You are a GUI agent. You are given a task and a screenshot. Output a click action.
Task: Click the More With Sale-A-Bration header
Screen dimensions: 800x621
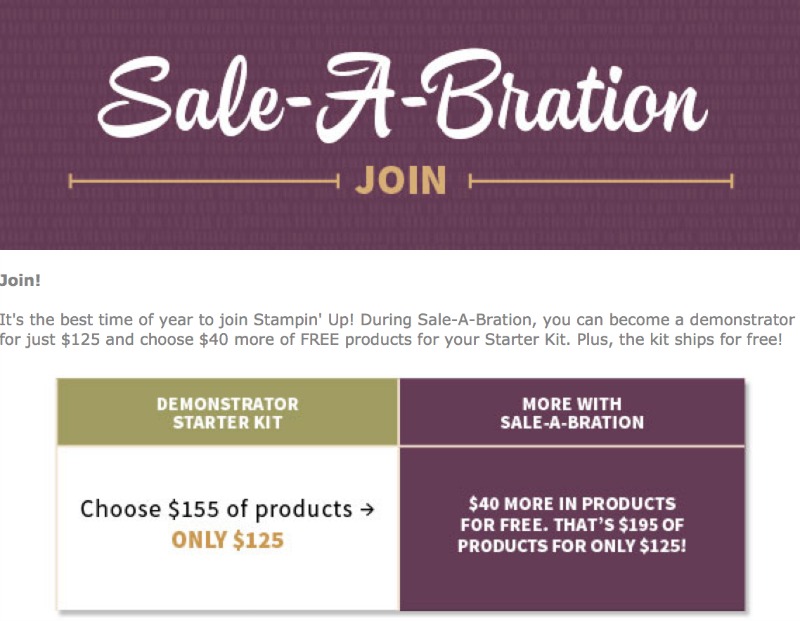(x=572, y=413)
